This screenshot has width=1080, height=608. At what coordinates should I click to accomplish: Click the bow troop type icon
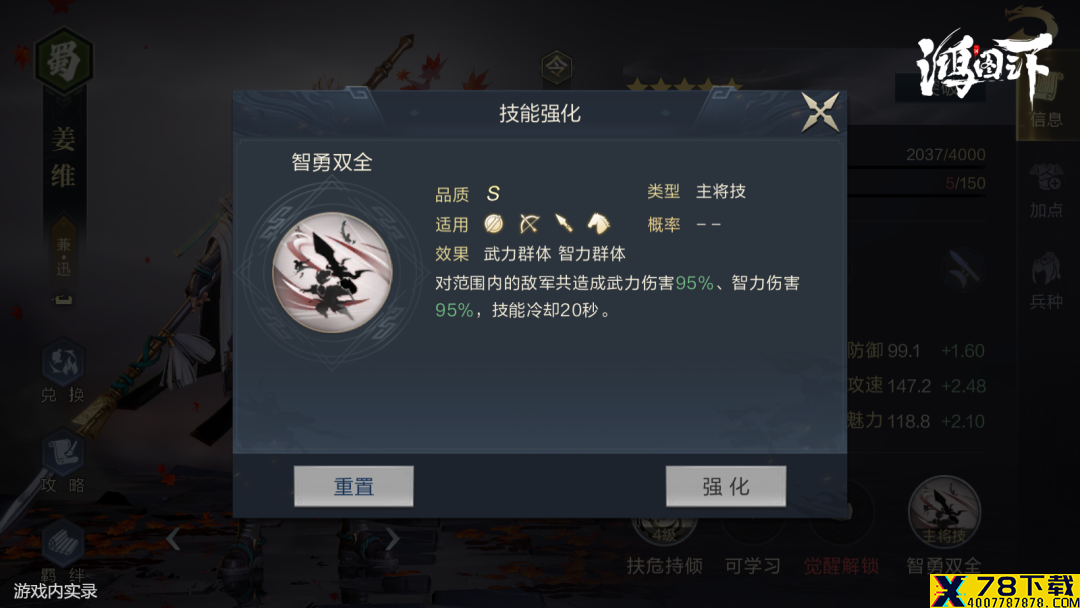(528, 223)
